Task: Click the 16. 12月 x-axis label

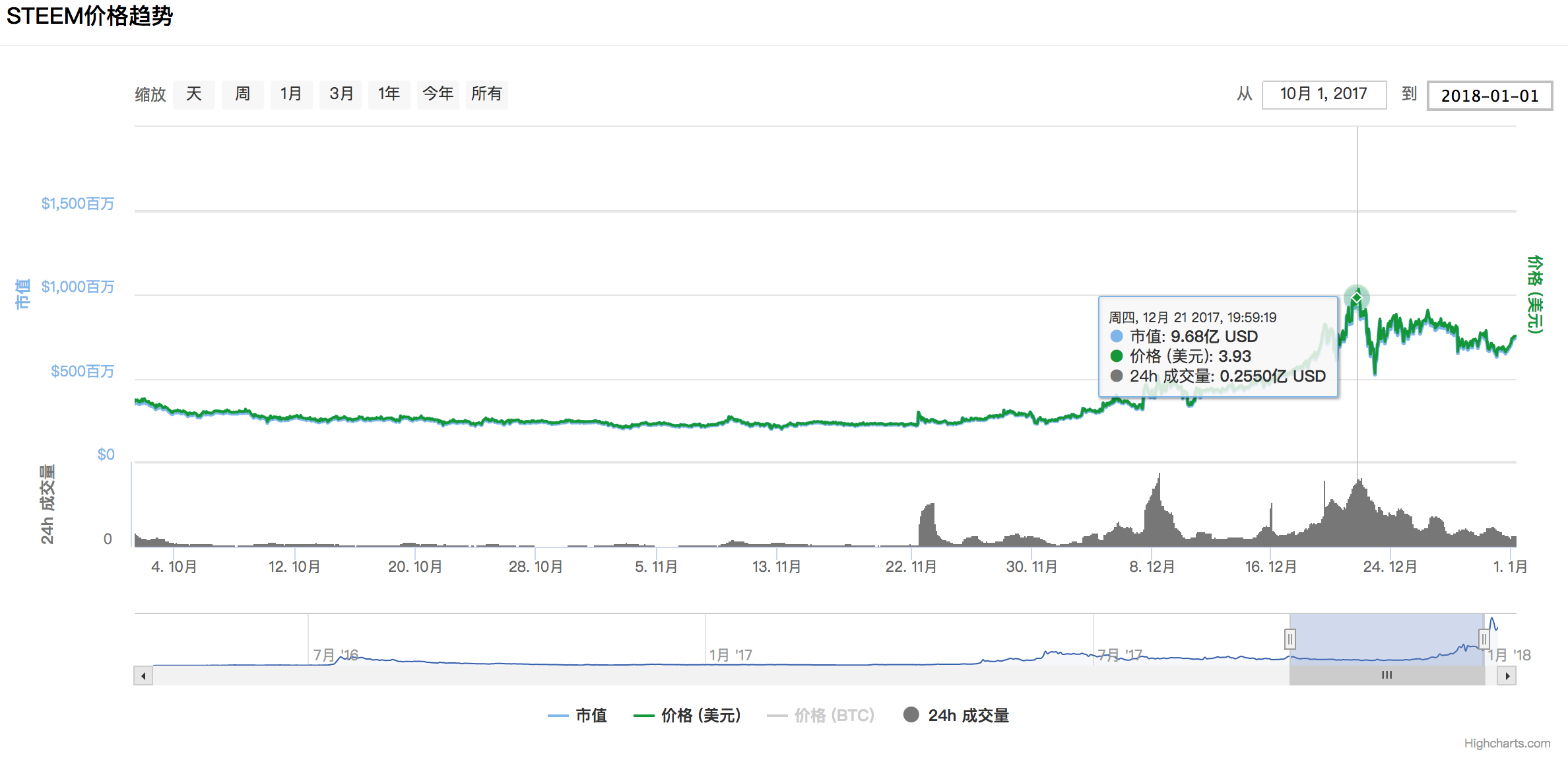Action: (1271, 567)
